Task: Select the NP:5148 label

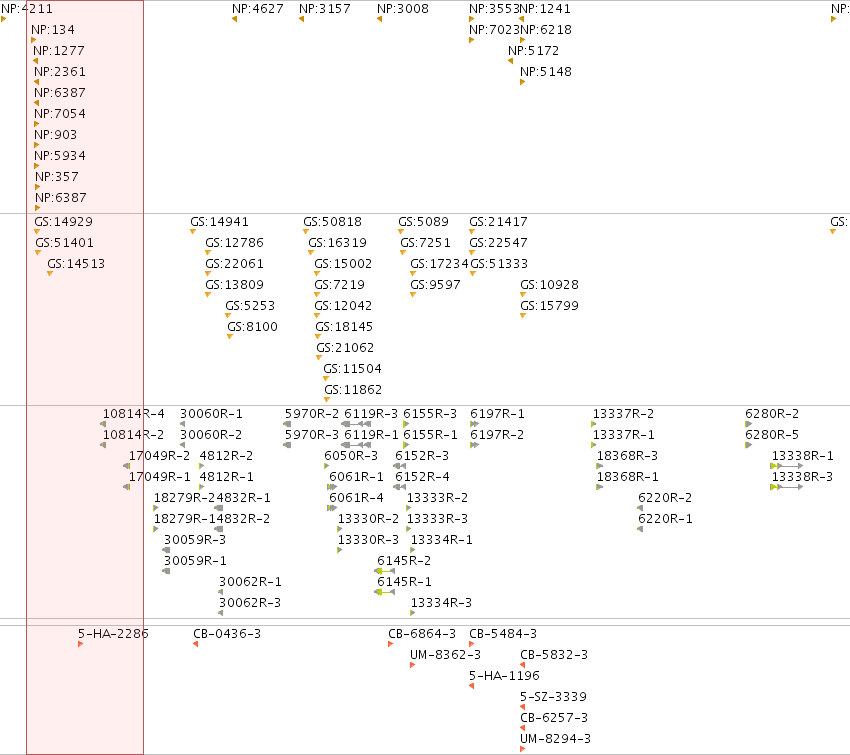Action: 546,72
